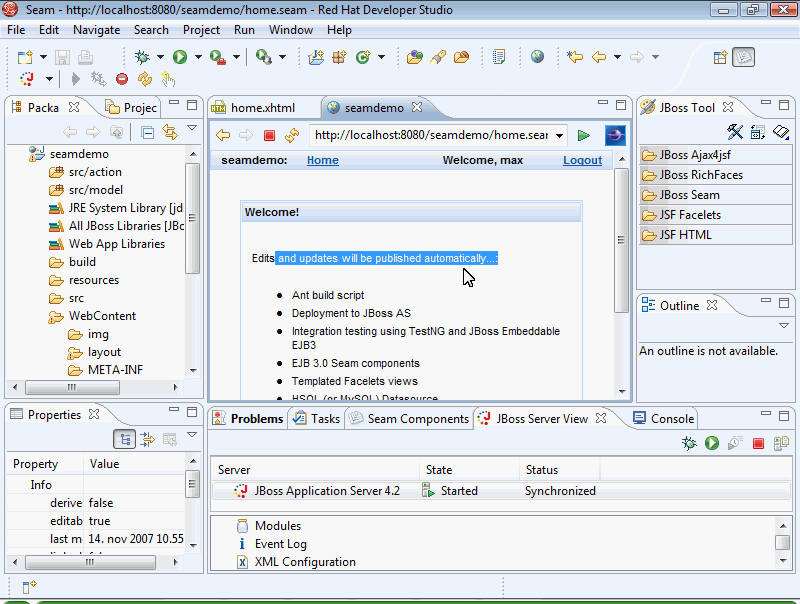Click the Last Edit Location arrow icon

pos(576,57)
